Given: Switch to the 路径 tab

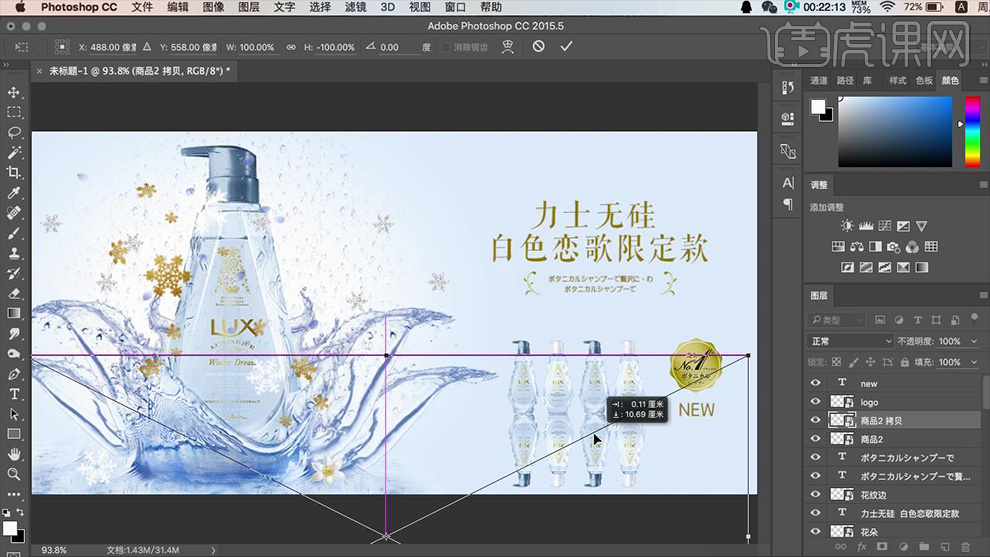Looking at the screenshot, I should [x=845, y=80].
